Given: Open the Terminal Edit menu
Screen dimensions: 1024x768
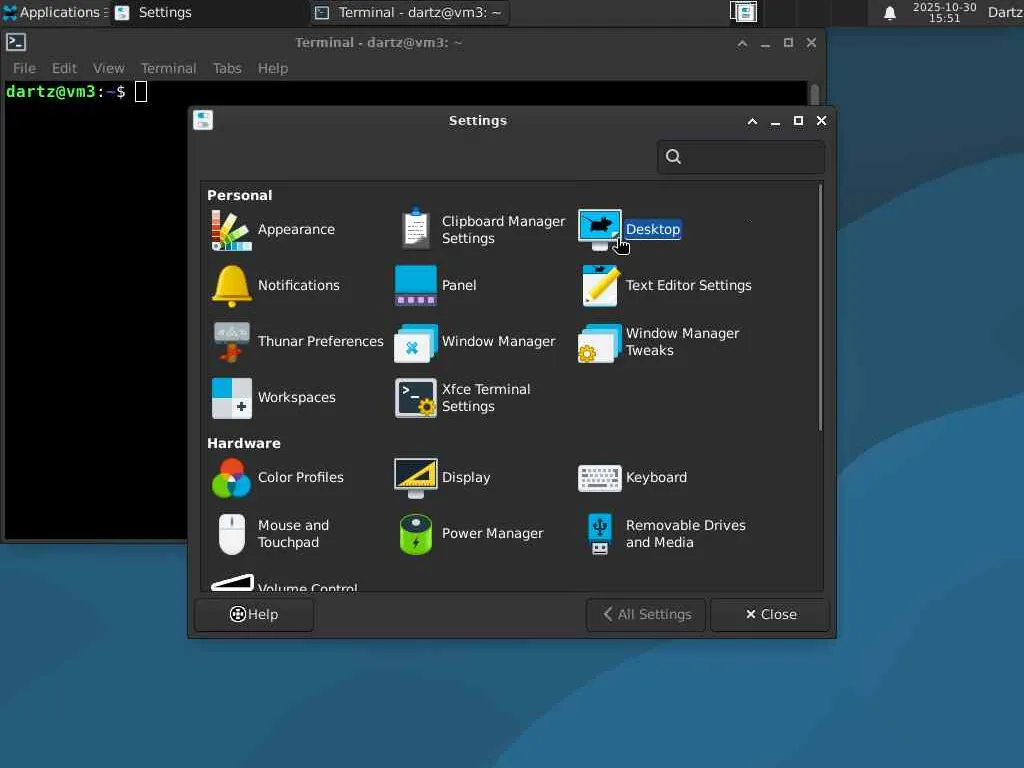Looking at the screenshot, I should pyautogui.click(x=64, y=68).
